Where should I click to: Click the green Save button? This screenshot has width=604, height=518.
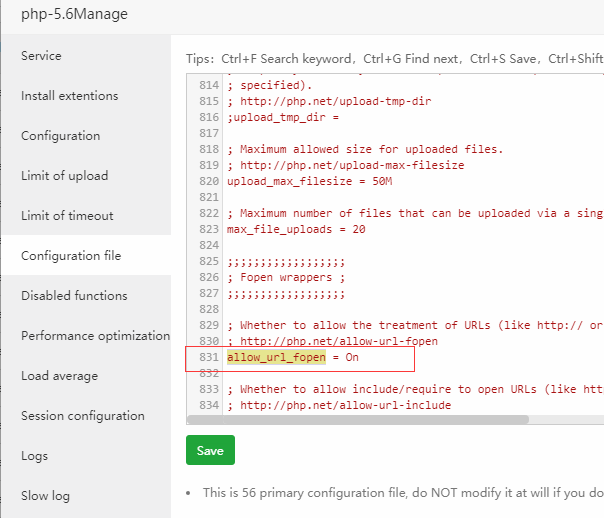[x=210, y=450]
